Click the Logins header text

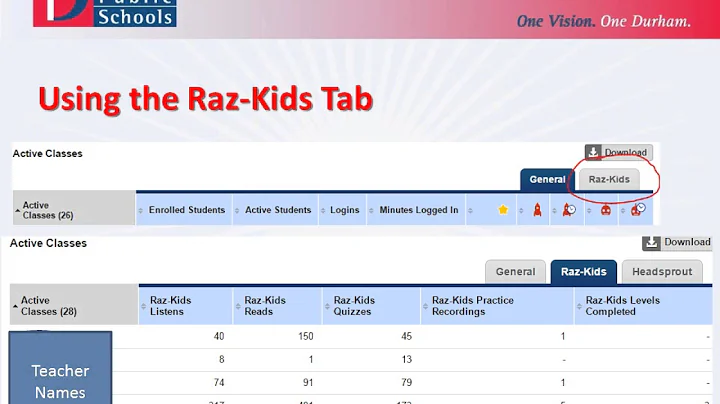coord(344,210)
